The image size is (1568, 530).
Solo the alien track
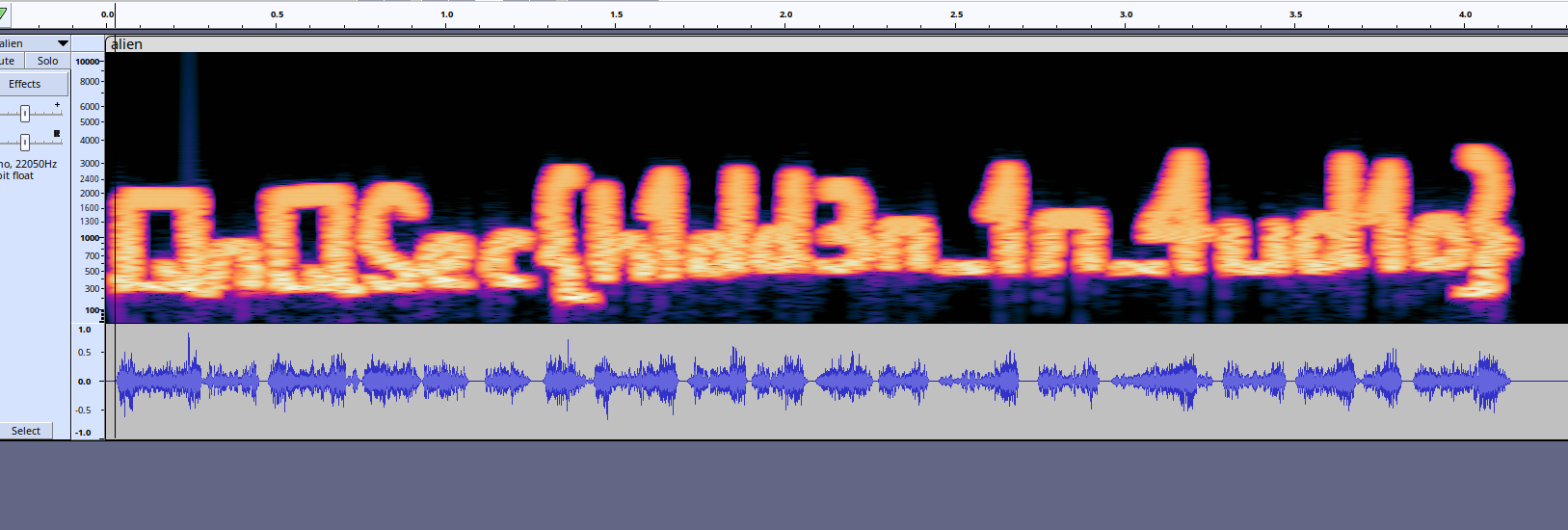[x=47, y=61]
